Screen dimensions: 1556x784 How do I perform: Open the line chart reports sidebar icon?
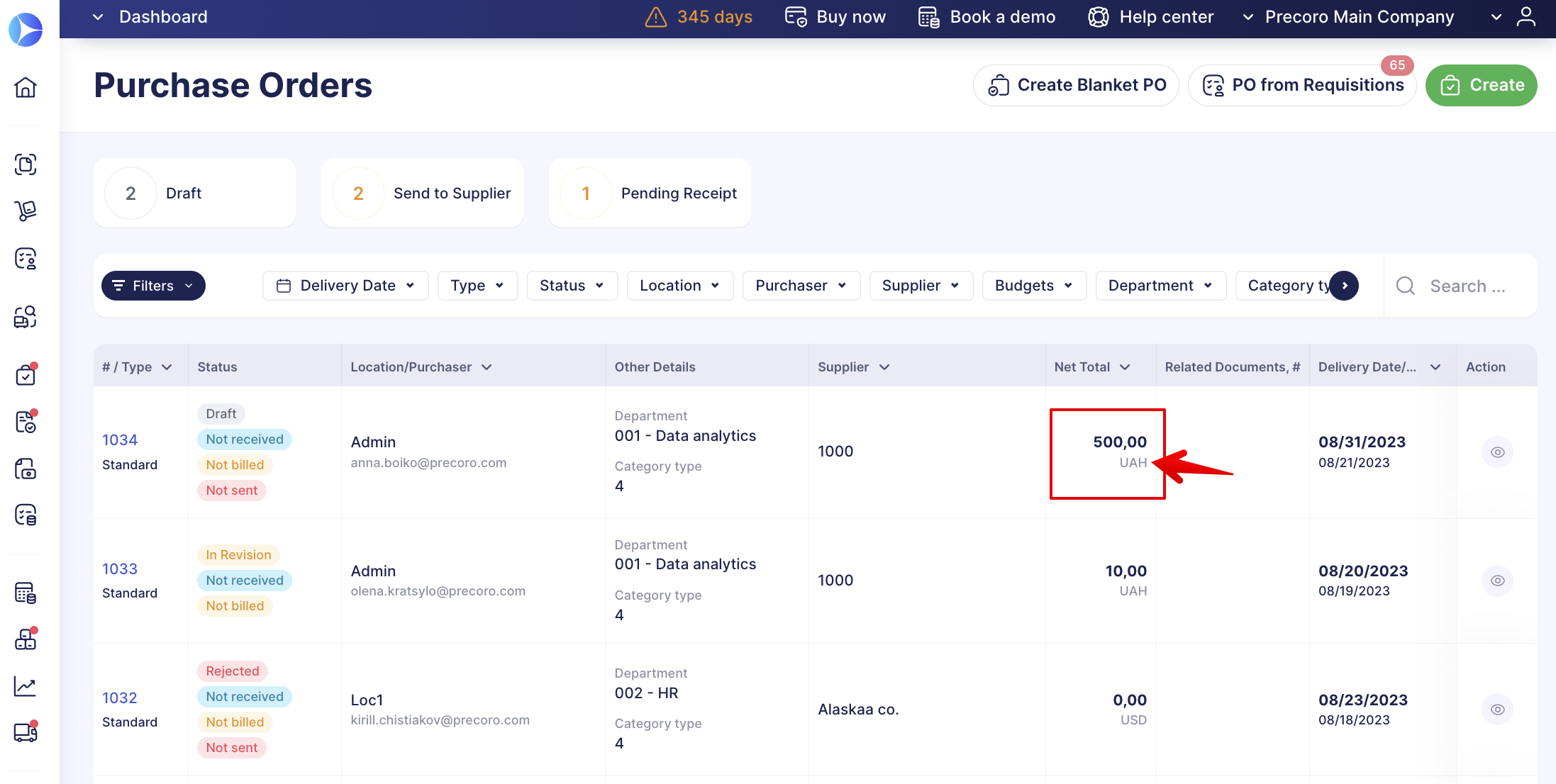[26, 686]
